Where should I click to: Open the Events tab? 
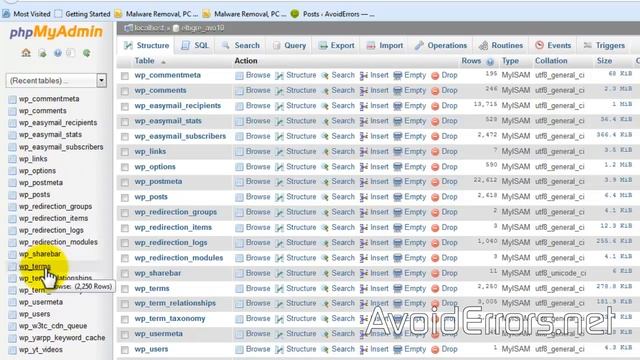click(x=553, y=46)
